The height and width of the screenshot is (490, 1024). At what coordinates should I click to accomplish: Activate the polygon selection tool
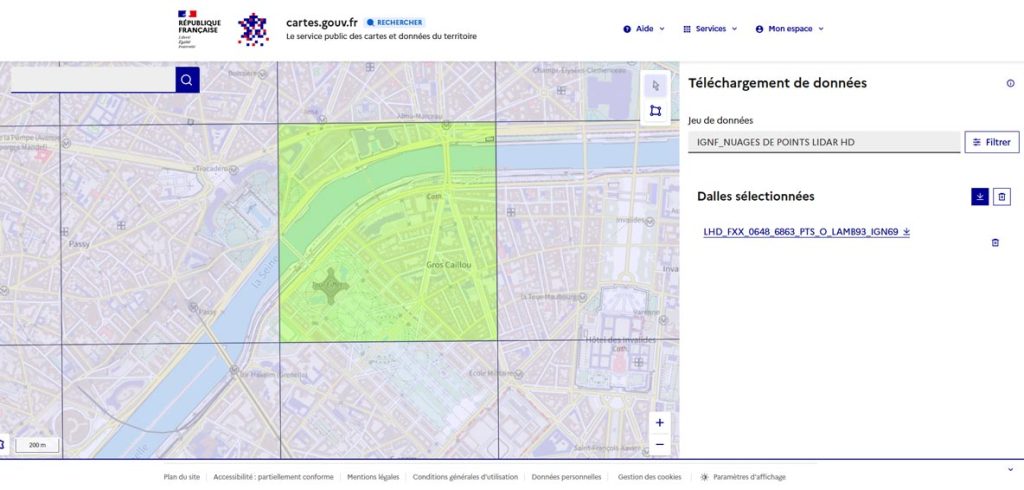655,111
